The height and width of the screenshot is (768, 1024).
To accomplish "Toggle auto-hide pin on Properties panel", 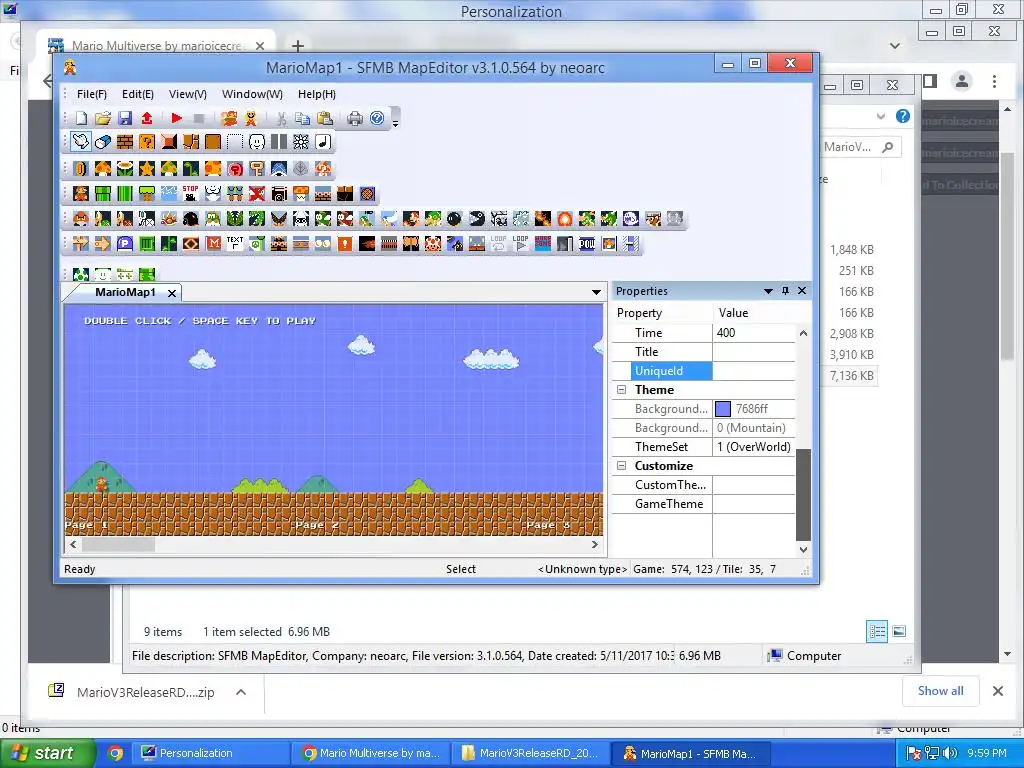I will tap(786, 291).
